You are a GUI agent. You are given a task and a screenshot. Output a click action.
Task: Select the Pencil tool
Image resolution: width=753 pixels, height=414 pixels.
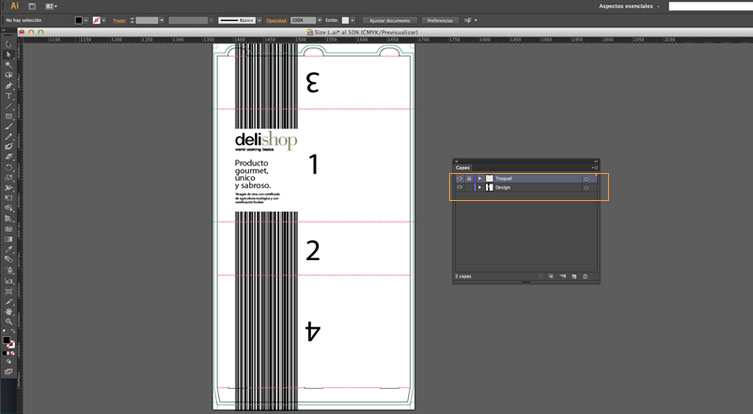(x=8, y=136)
